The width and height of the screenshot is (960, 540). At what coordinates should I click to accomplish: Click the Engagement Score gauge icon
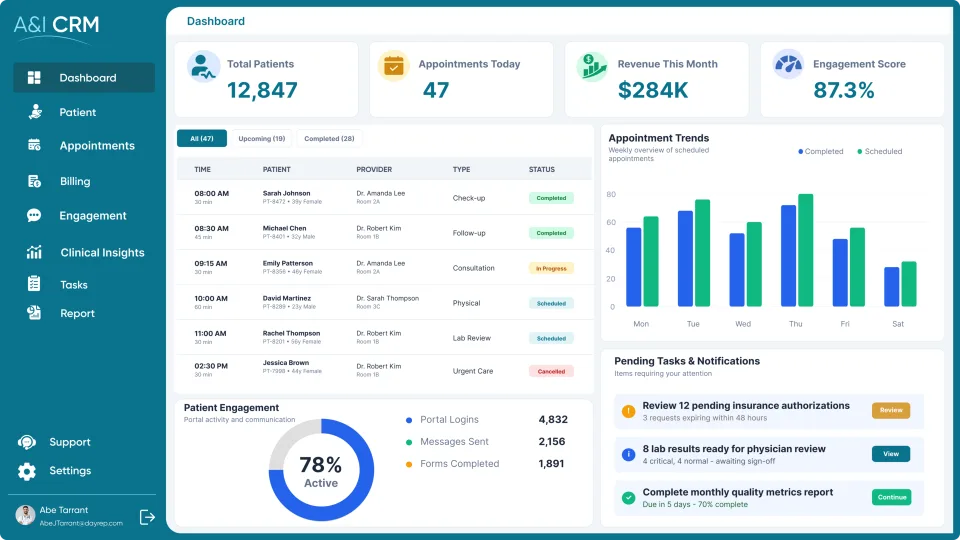pyautogui.click(x=788, y=64)
